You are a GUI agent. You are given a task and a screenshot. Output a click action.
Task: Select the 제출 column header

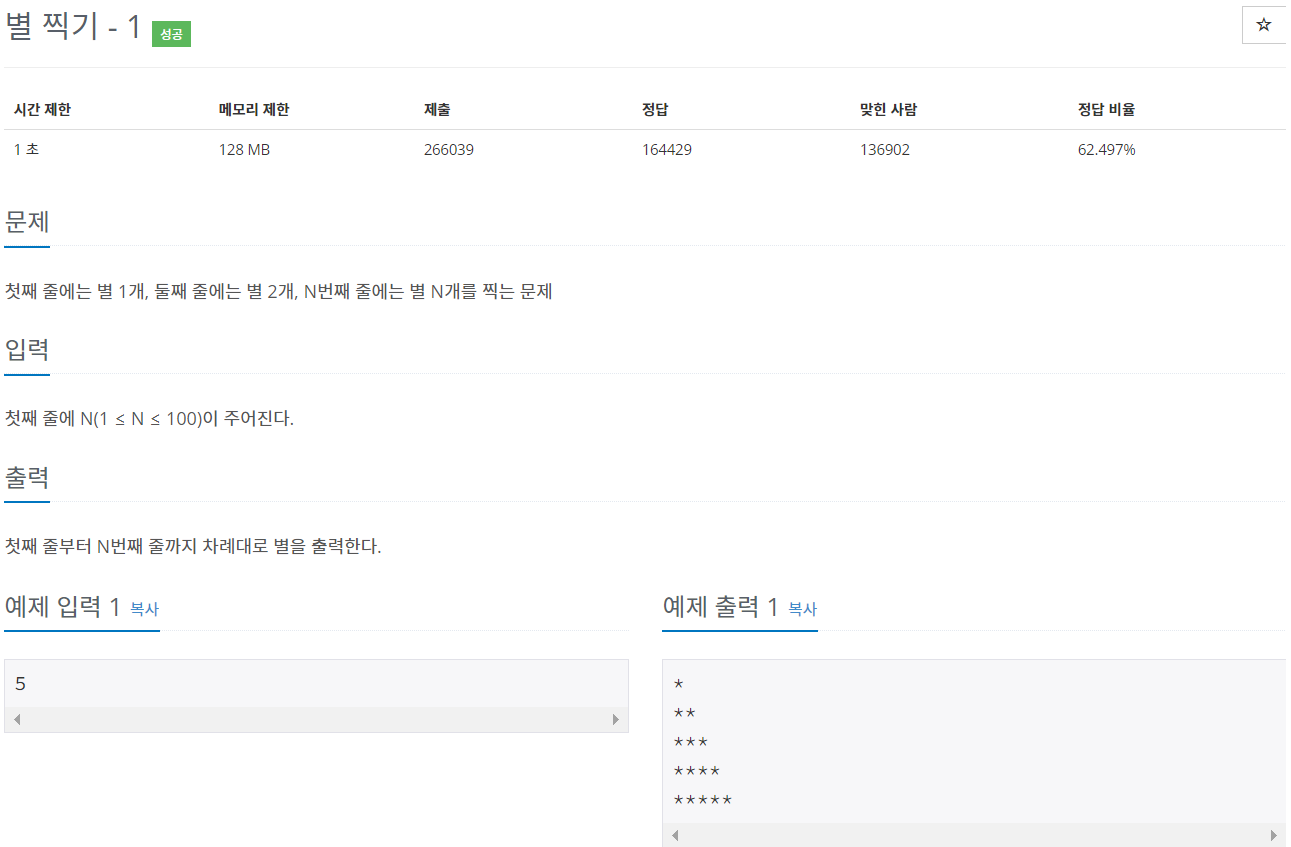(x=436, y=110)
